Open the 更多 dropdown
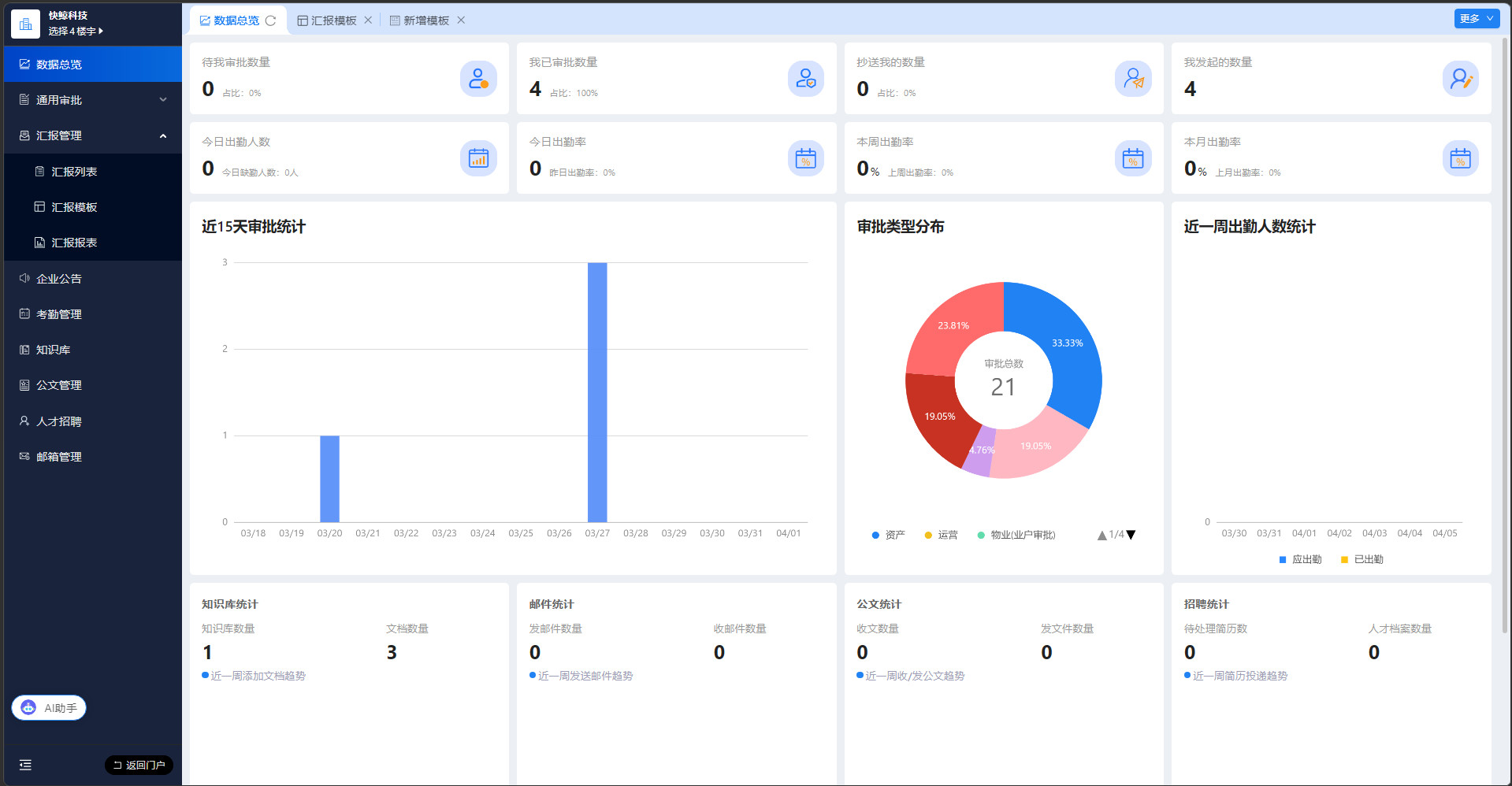The height and width of the screenshot is (786, 1512). pos(1476,19)
